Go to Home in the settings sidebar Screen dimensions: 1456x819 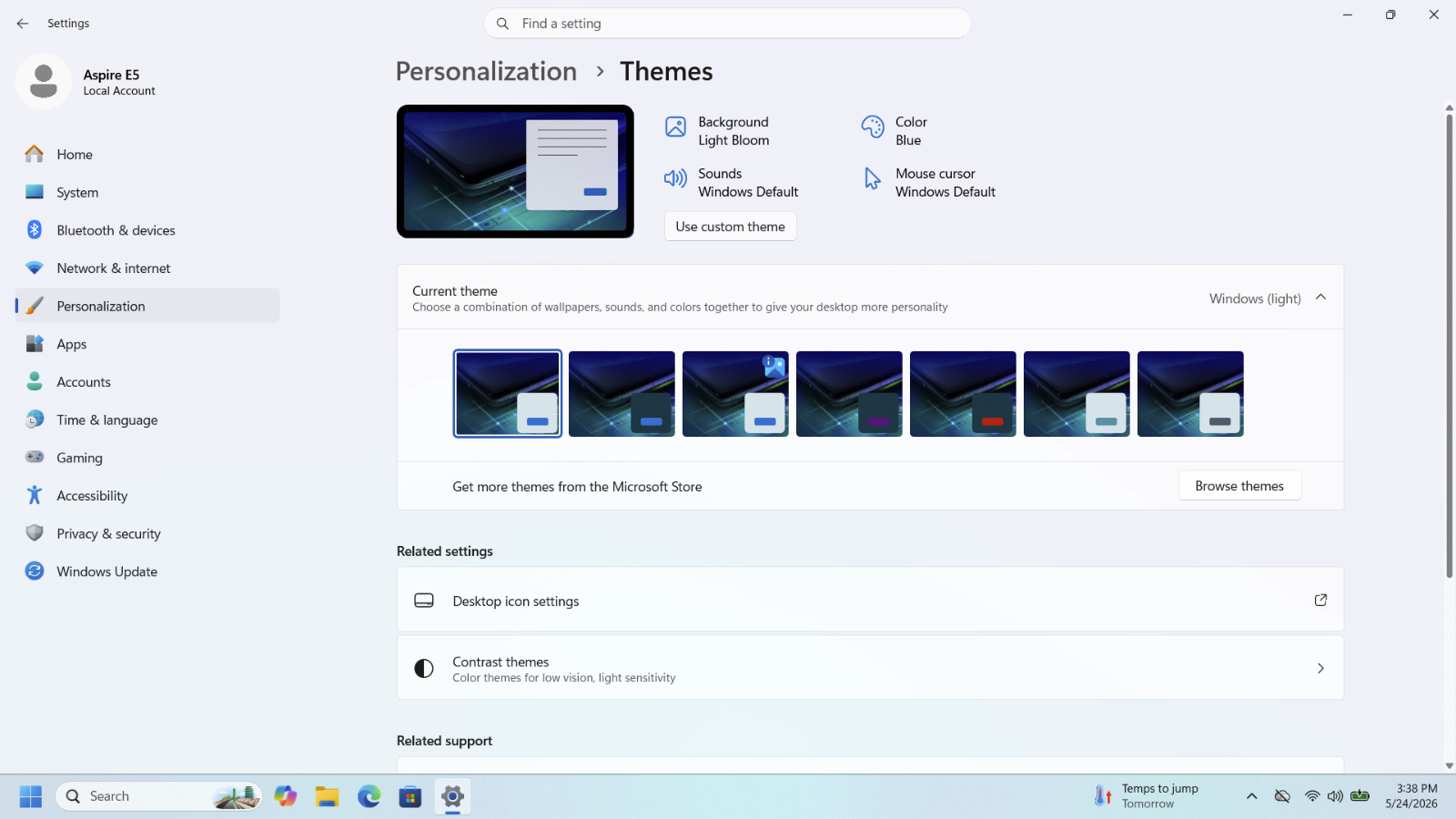point(147,155)
